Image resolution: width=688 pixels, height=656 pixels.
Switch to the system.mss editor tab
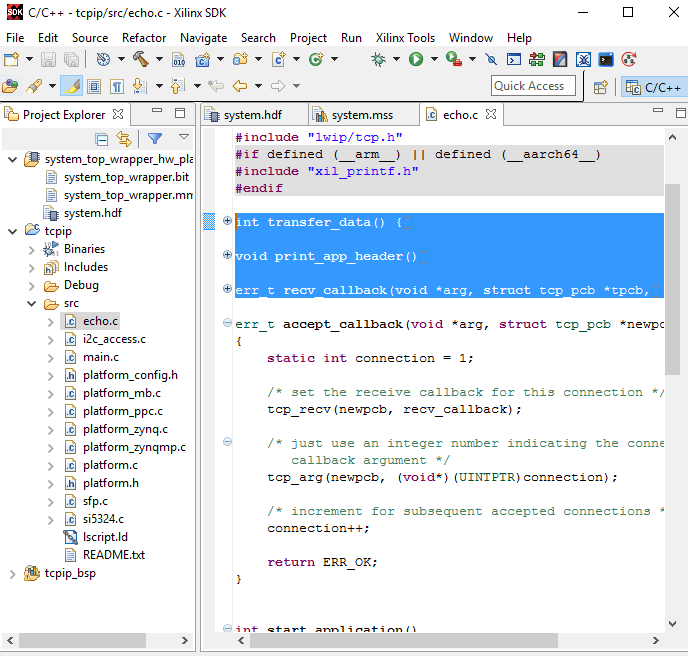(362, 115)
